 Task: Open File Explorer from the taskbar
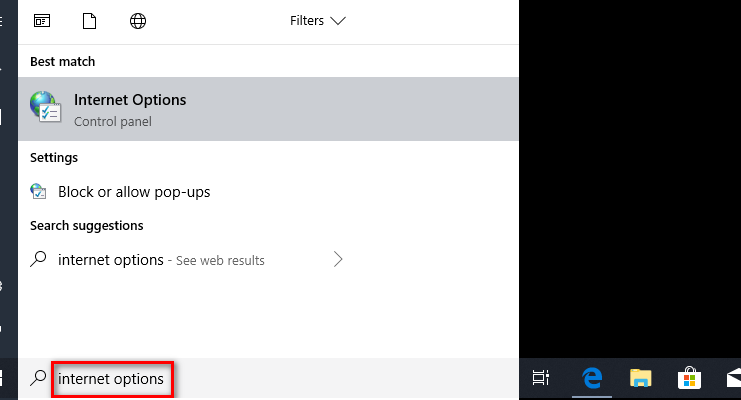coord(640,378)
